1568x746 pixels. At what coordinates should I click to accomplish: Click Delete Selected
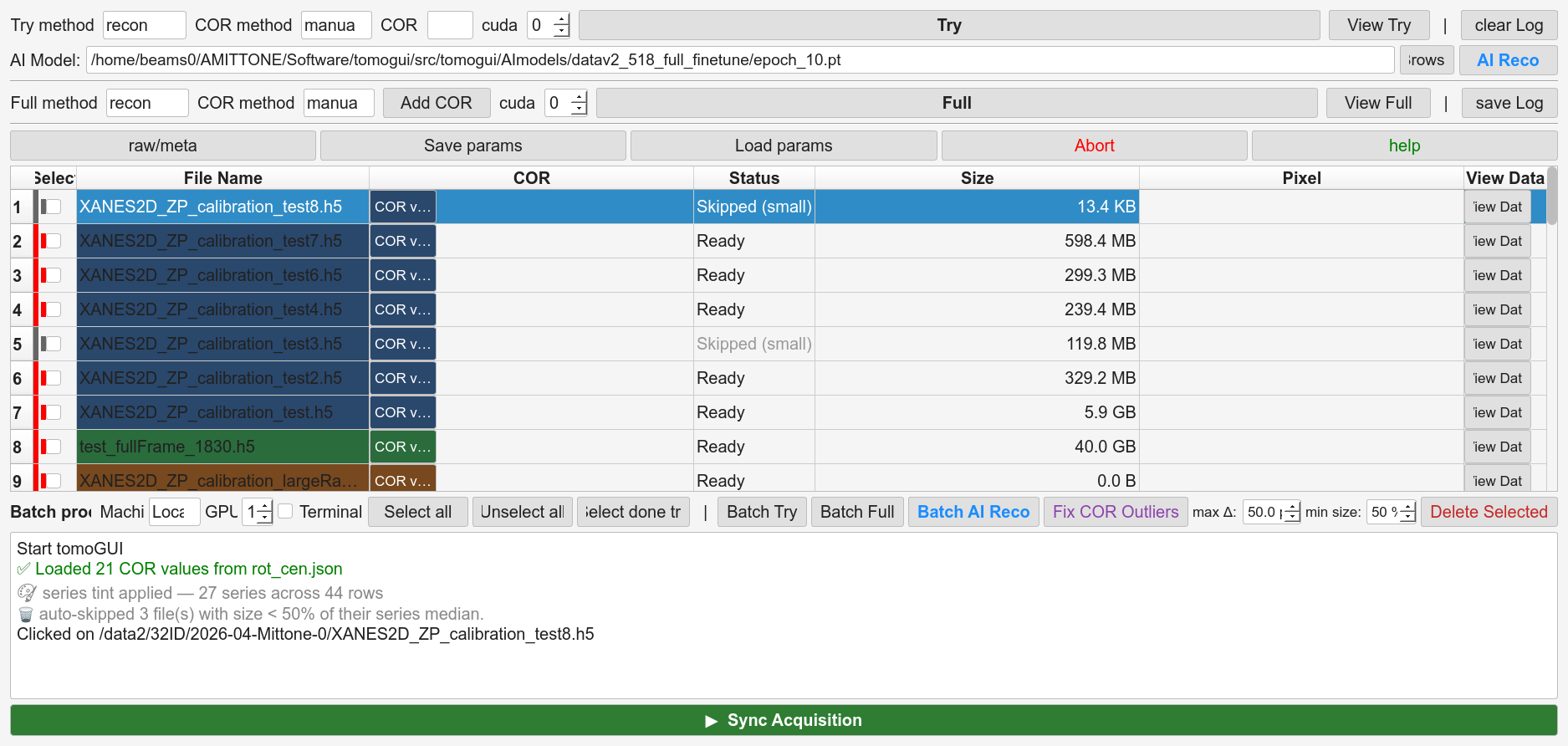pos(1489,512)
